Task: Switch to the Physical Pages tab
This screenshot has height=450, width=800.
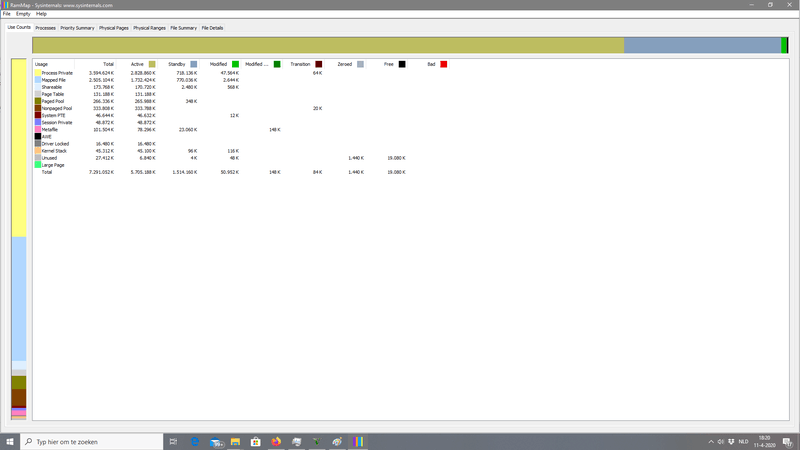Action: [114, 28]
